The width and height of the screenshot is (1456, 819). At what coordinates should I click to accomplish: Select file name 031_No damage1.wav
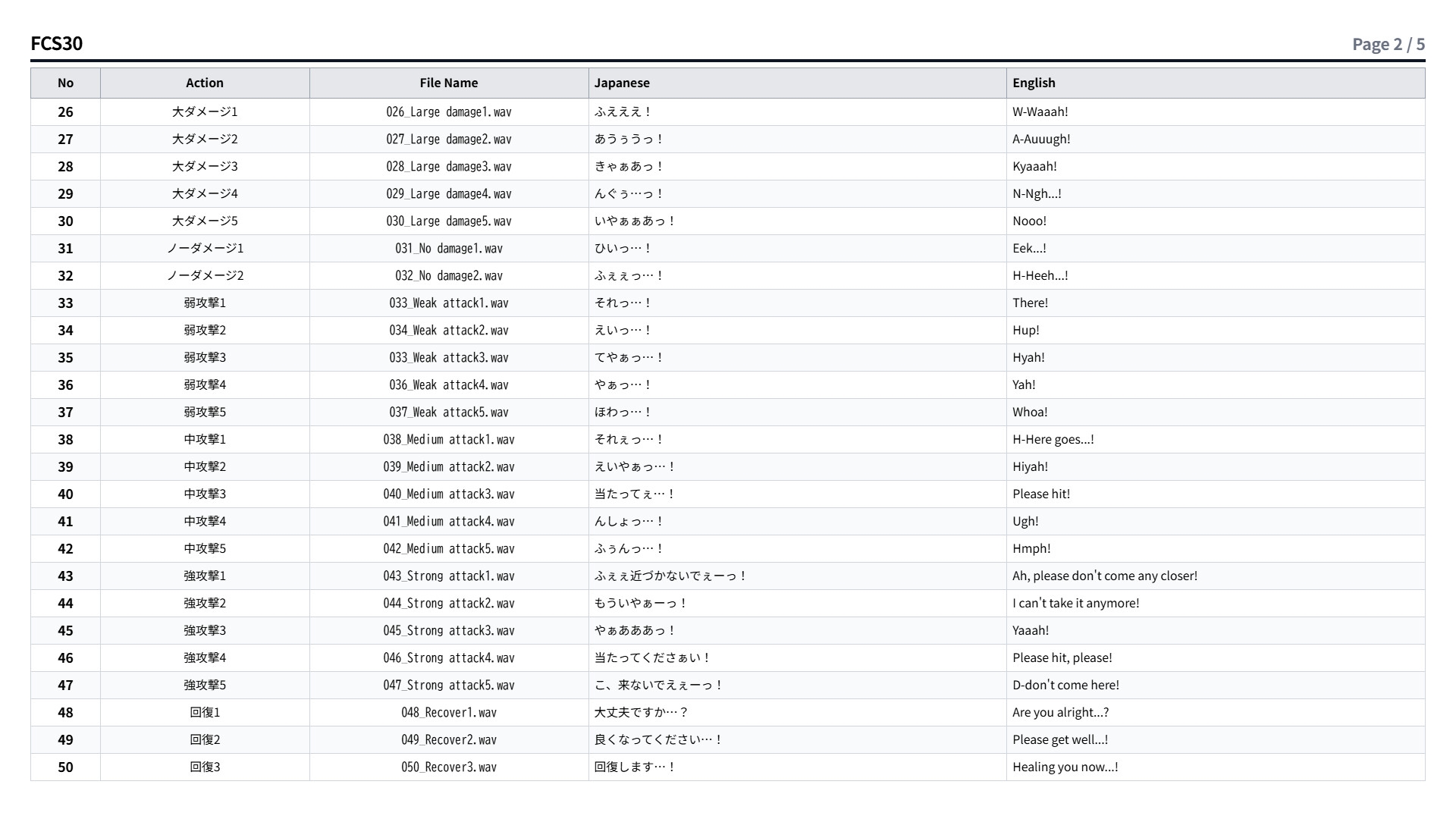(x=449, y=248)
